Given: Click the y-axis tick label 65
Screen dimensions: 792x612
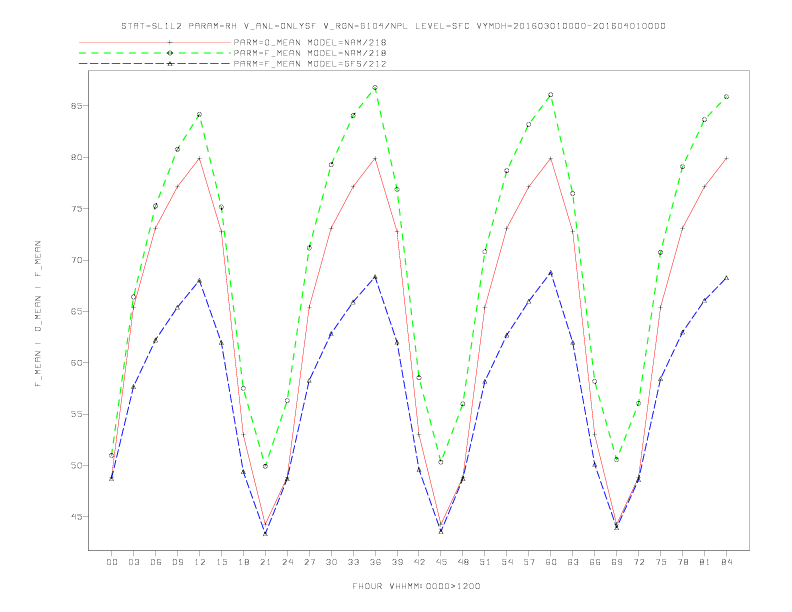Looking at the screenshot, I should click(77, 312).
